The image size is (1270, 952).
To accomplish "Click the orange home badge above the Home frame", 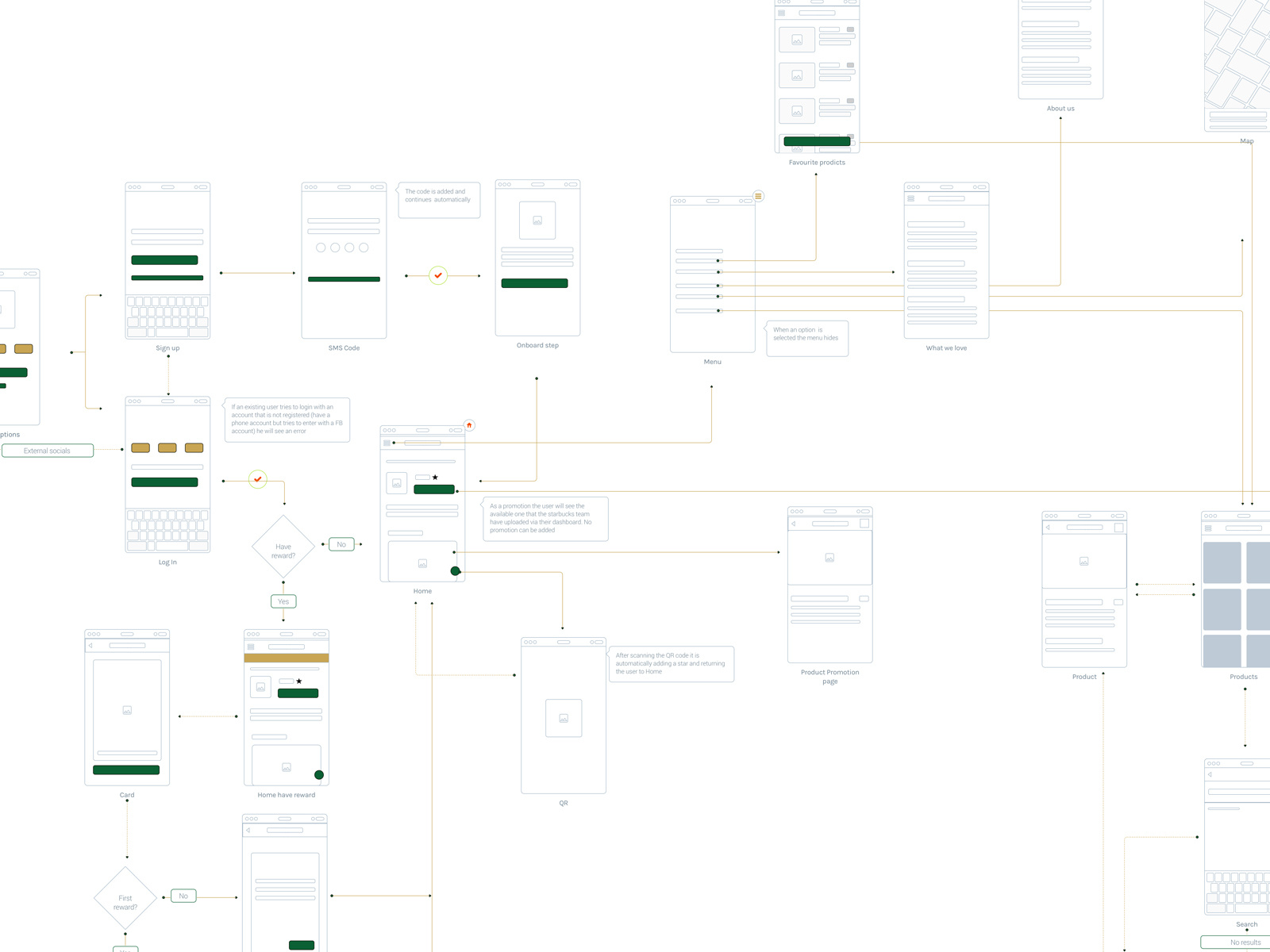I will coord(469,426).
